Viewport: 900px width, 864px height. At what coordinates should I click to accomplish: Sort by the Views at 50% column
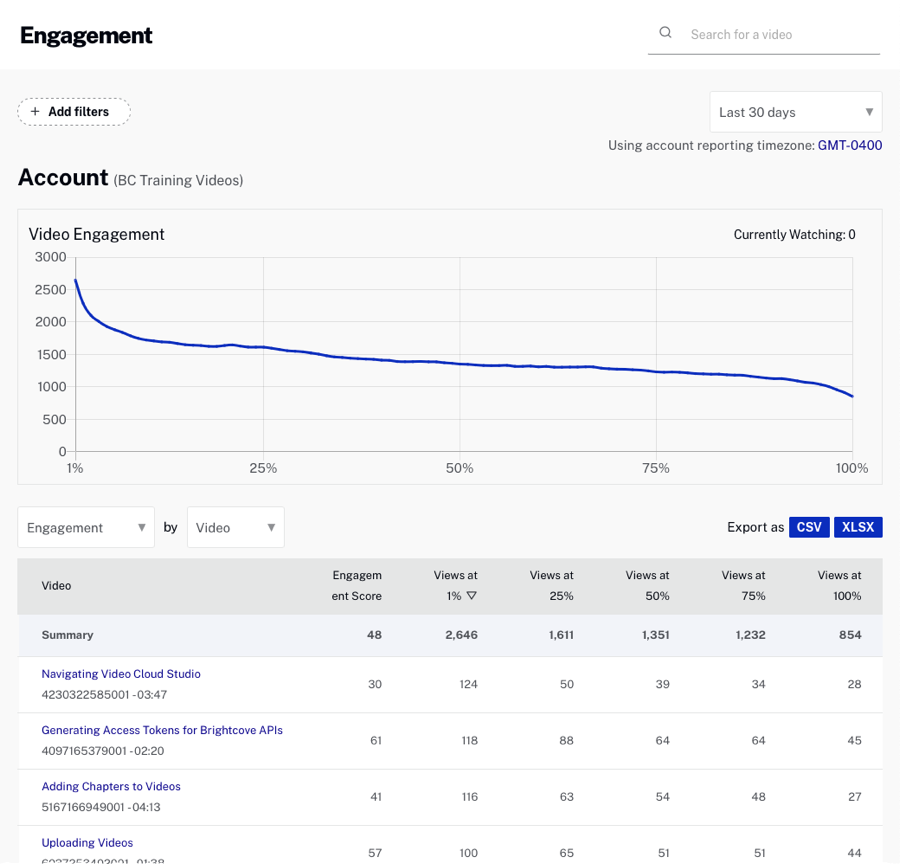click(646, 585)
